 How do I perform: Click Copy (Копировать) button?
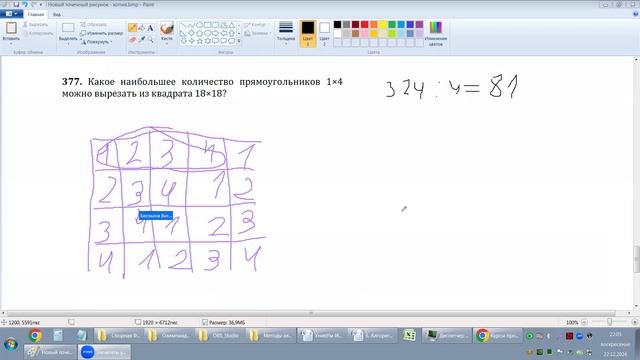click(x=38, y=33)
